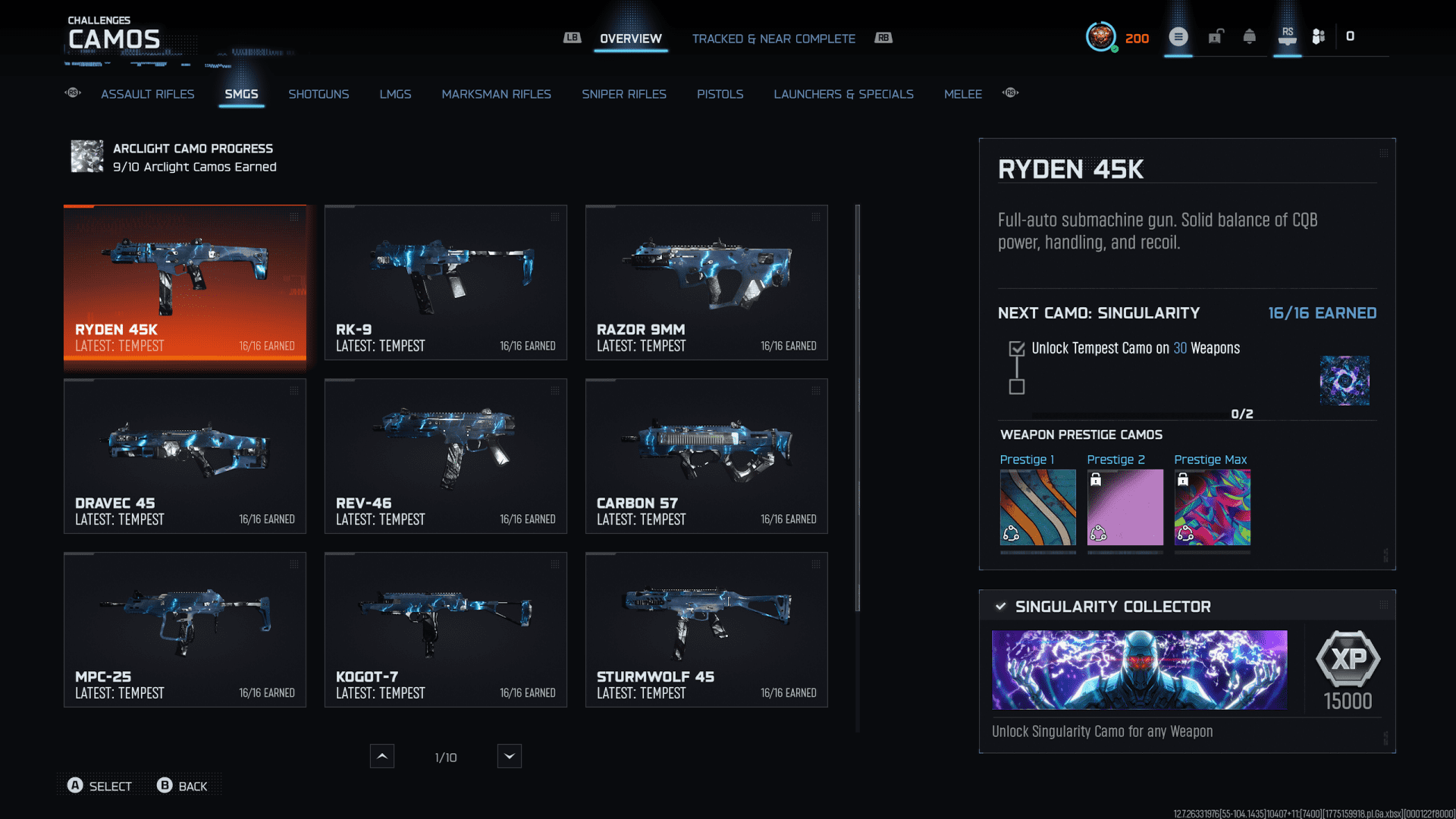
Task: Click the player profile emblem avatar
Action: click(x=1100, y=36)
